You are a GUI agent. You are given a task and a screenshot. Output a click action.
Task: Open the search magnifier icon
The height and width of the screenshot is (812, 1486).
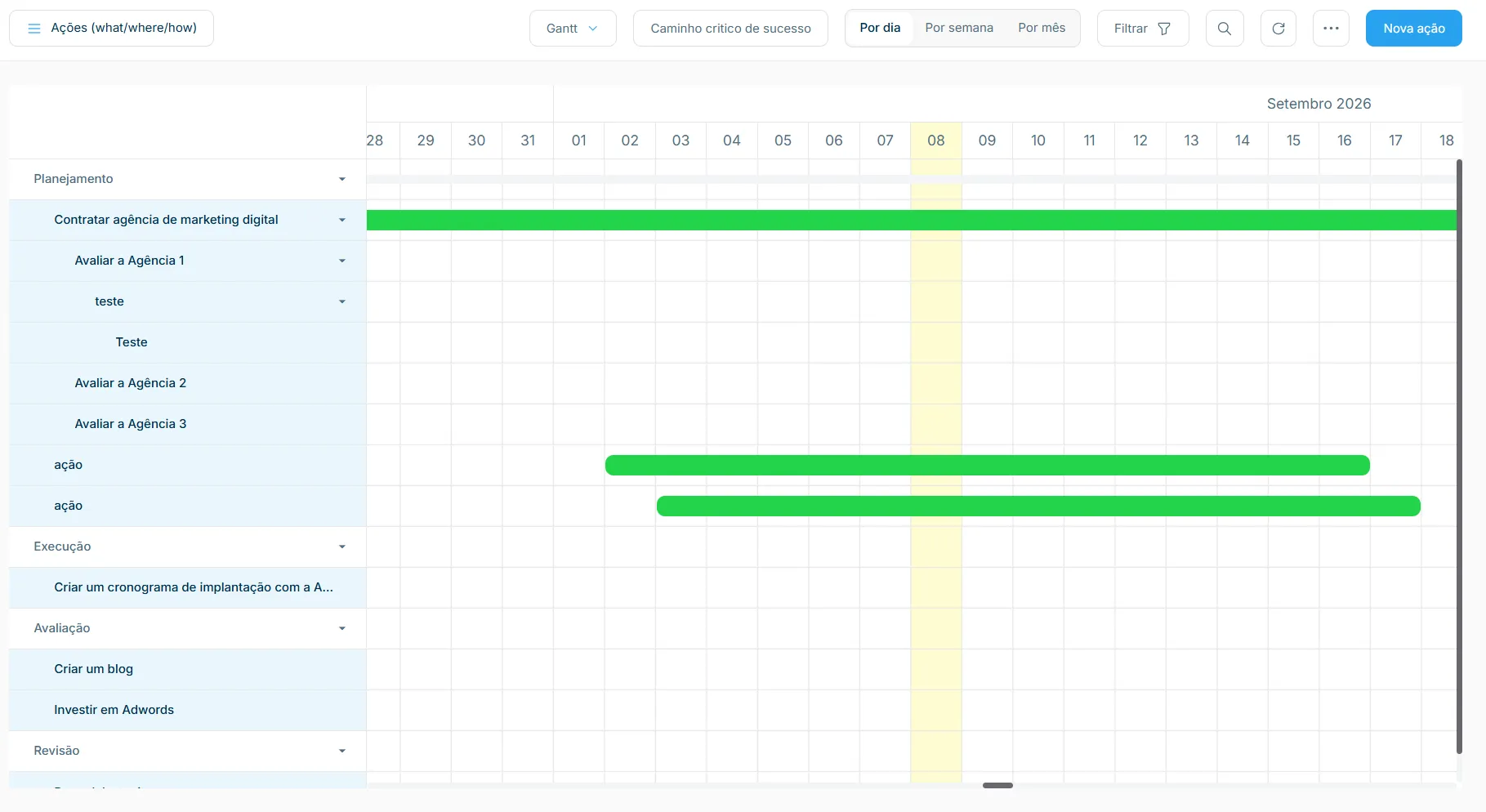[x=1224, y=29]
